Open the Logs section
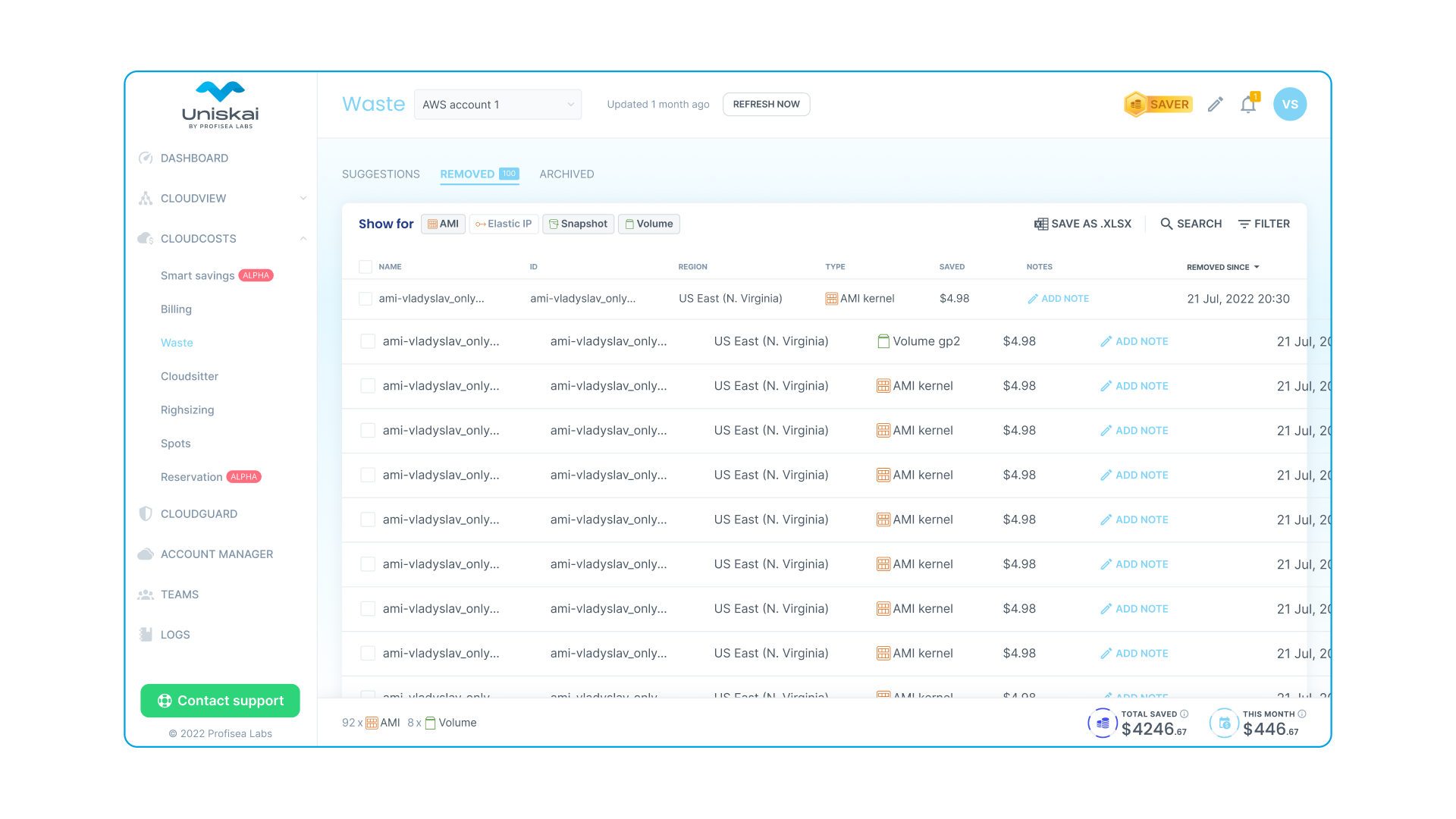The width and height of the screenshot is (1456, 819). [x=174, y=635]
